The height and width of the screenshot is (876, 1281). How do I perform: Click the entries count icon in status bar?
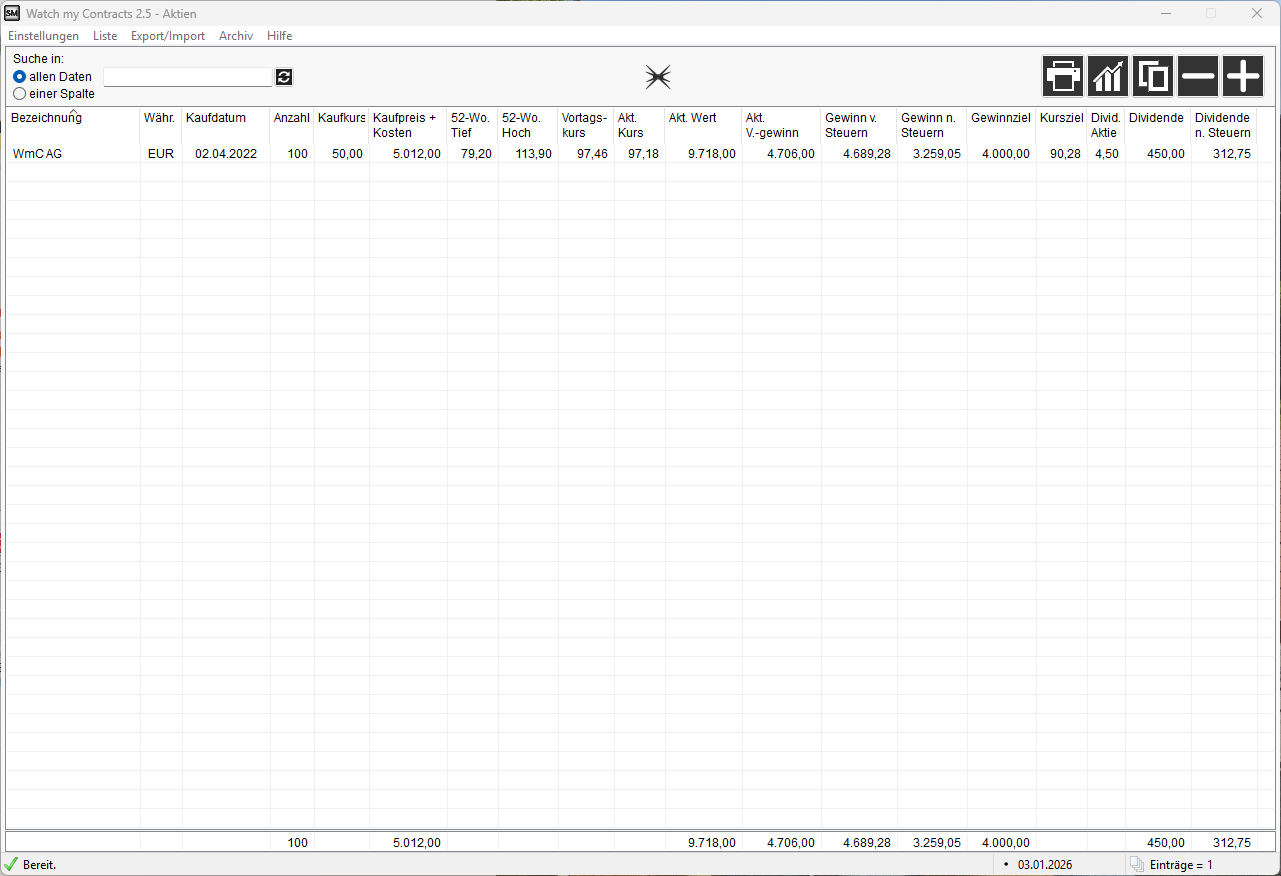tap(1136, 864)
